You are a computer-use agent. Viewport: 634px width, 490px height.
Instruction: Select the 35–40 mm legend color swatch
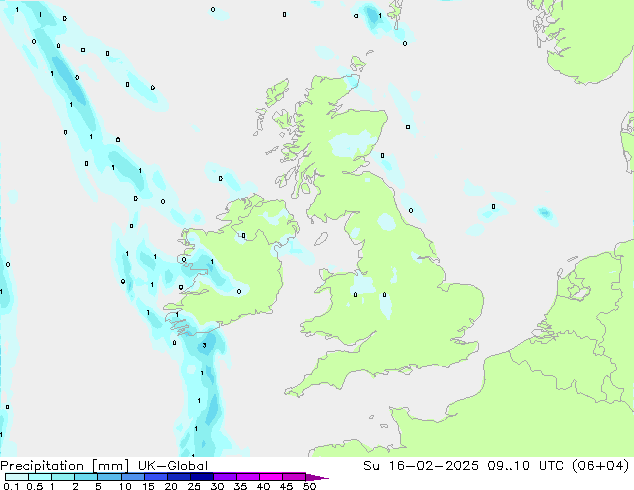[x=248, y=477]
